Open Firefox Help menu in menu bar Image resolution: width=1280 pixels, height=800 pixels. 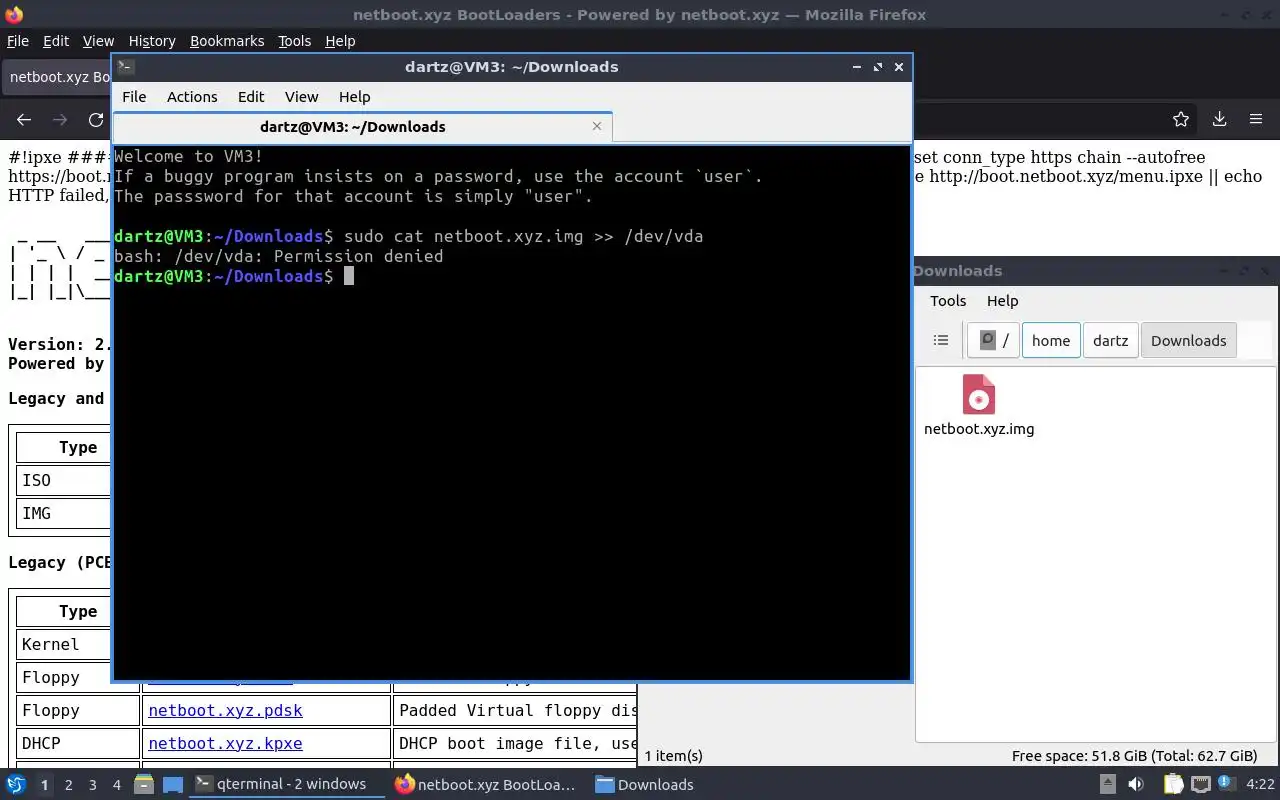click(x=340, y=41)
